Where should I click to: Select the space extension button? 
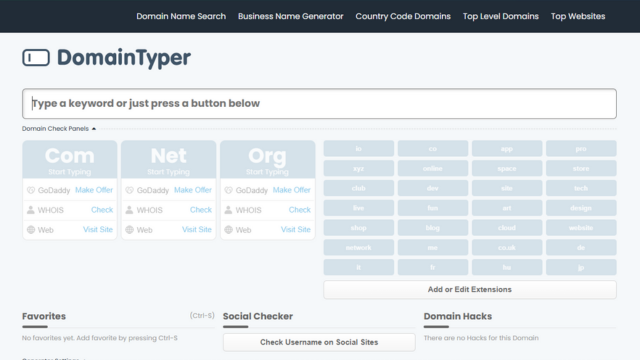(507, 168)
